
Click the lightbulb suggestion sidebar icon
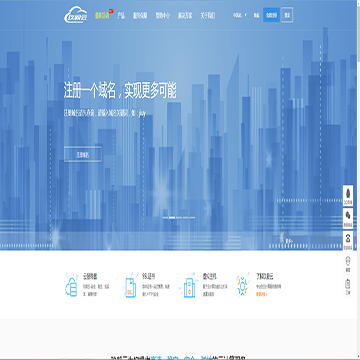(x=348, y=263)
